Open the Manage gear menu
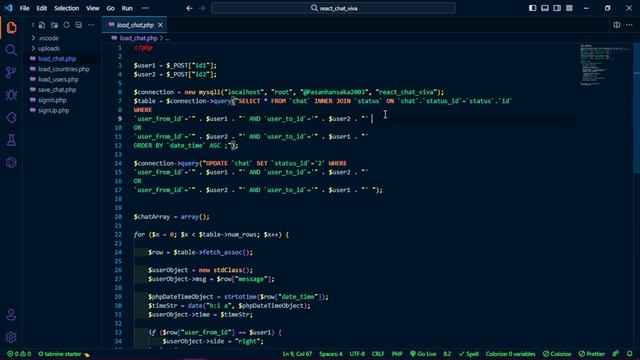Image resolution: width=640 pixels, height=360 pixels. tap(11, 337)
